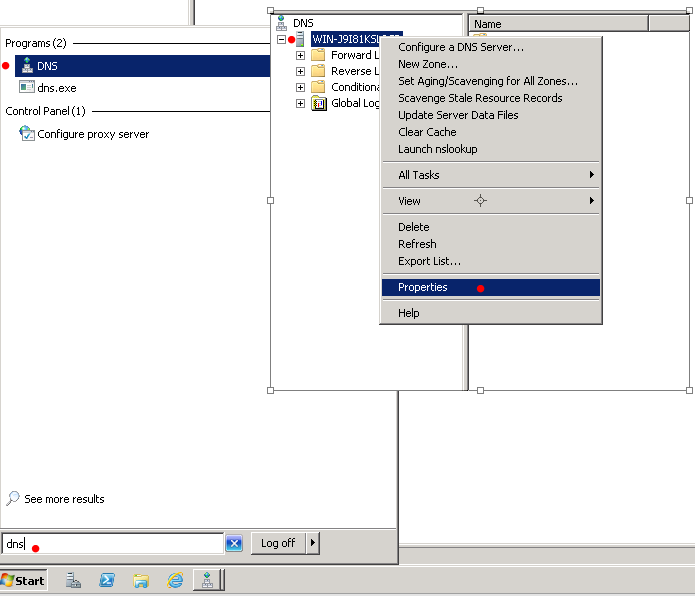The height and width of the screenshot is (597, 695).
Task: Choose Update Server Data Files
Action: pos(491,115)
